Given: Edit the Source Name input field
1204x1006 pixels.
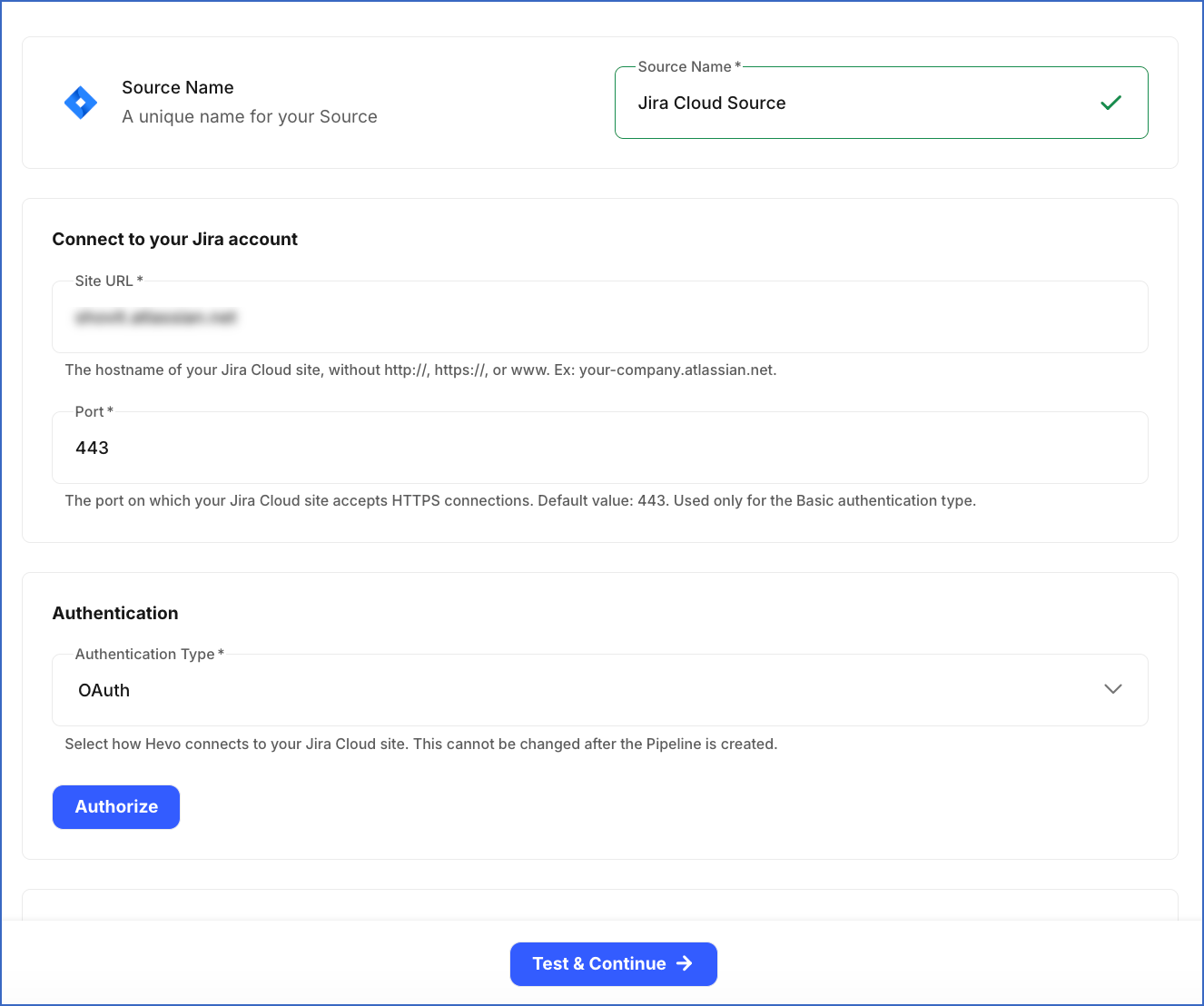Looking at the screenshot, I should click(881, 103).
